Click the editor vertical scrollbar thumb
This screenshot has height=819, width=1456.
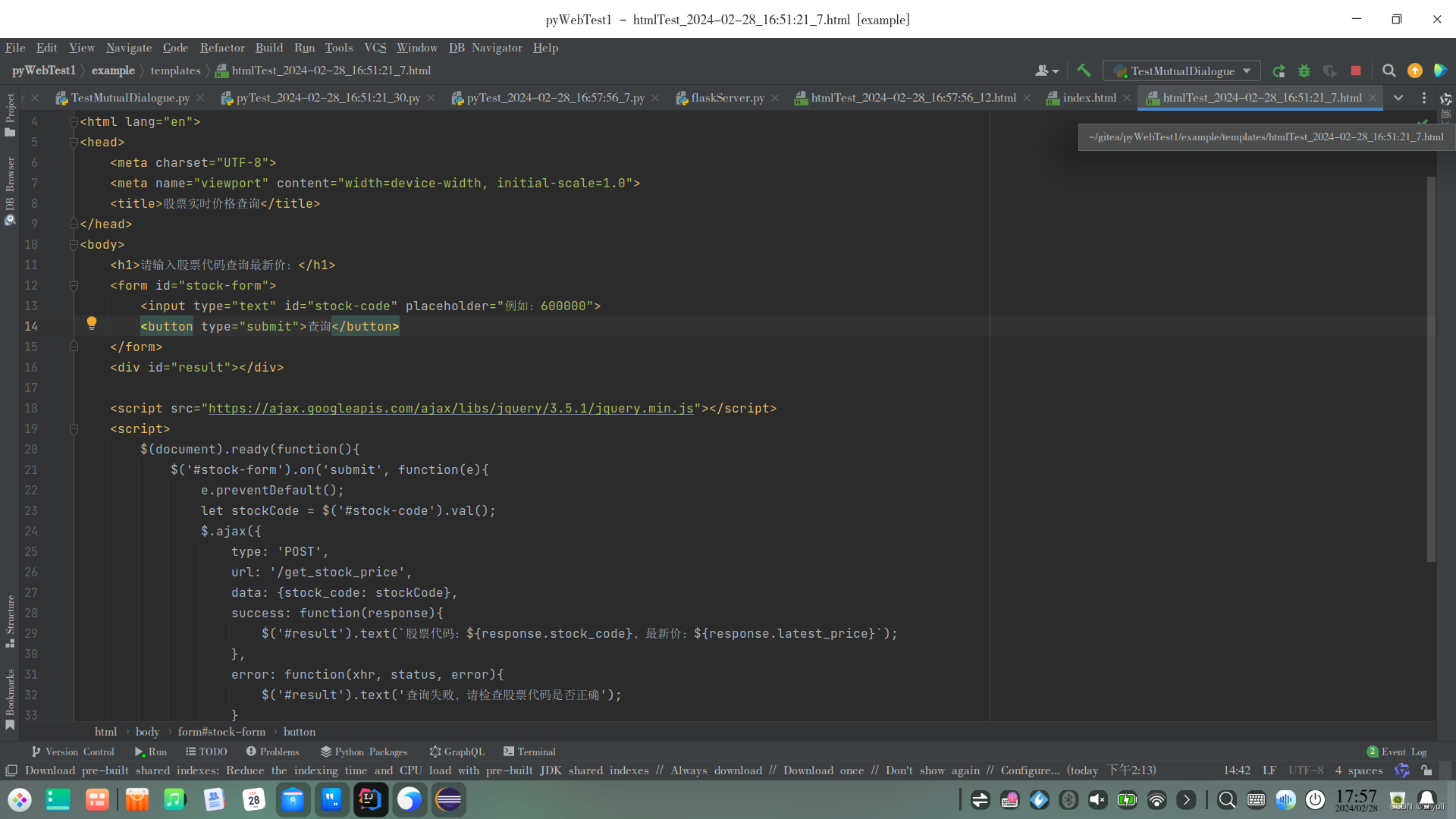(1431, 369)
